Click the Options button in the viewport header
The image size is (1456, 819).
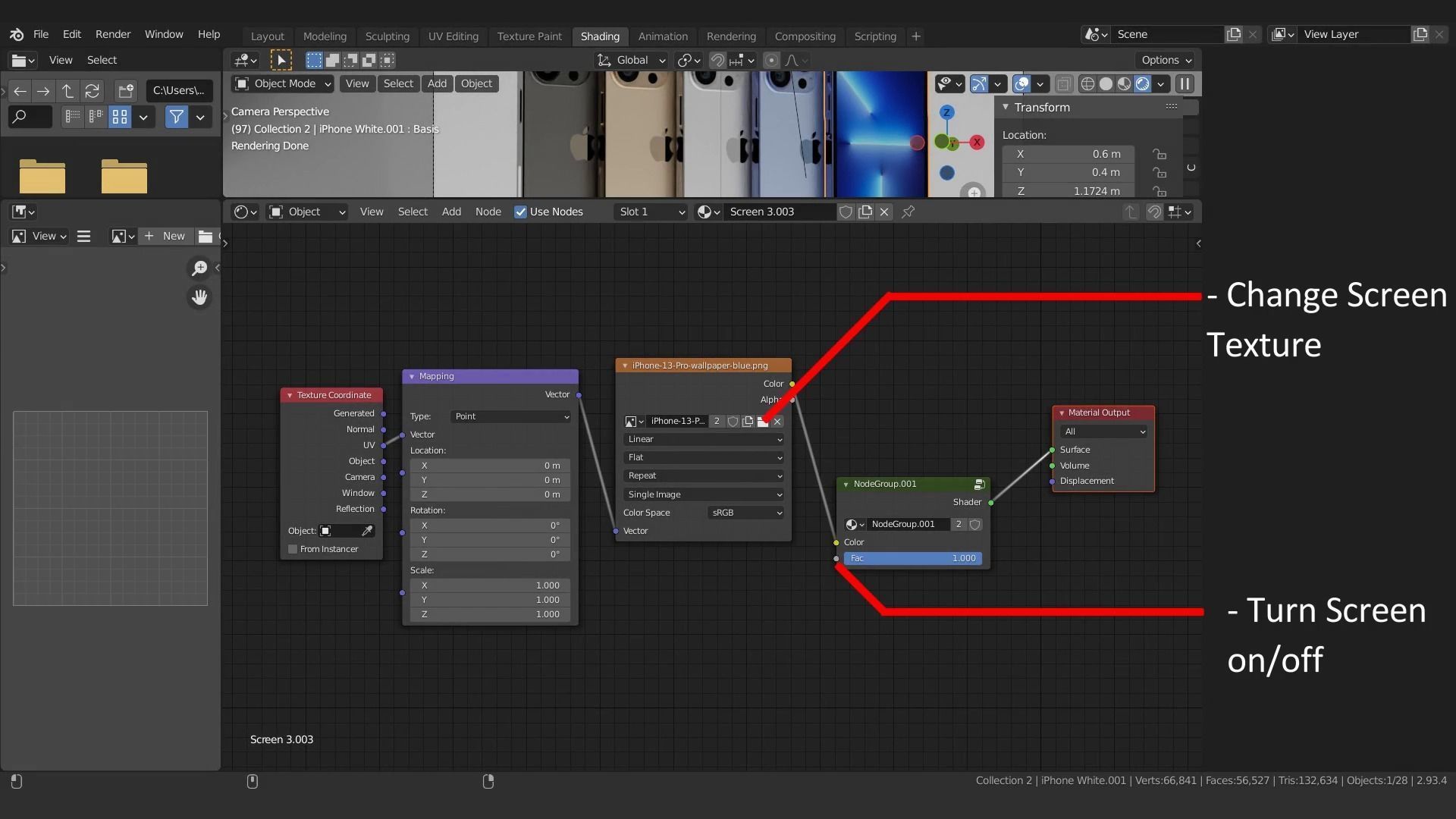[1166, 60]
